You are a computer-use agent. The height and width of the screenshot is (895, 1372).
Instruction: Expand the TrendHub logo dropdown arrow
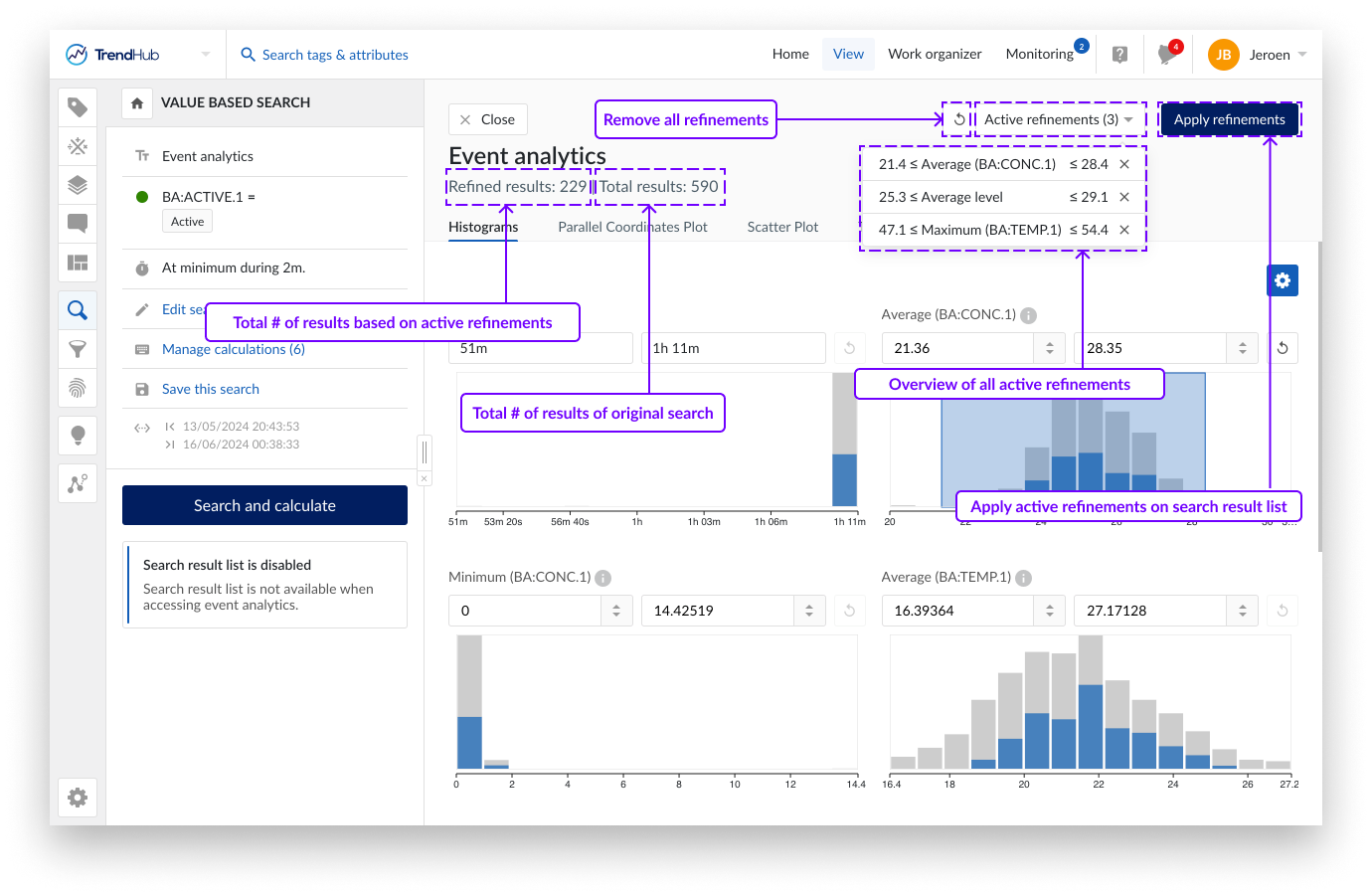click(206, 55)
